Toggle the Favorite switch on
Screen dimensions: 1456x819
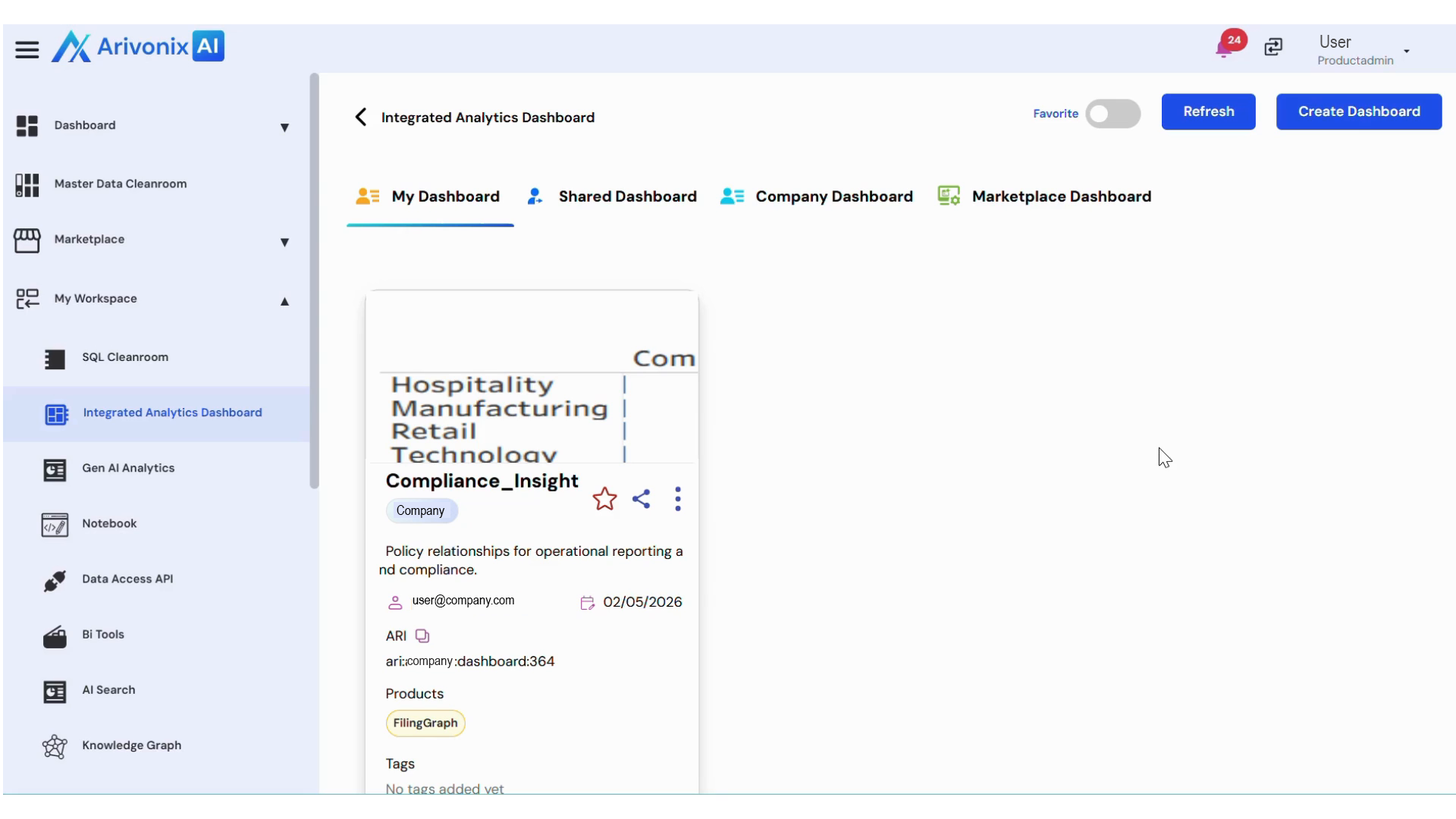tap(1112, 114)
